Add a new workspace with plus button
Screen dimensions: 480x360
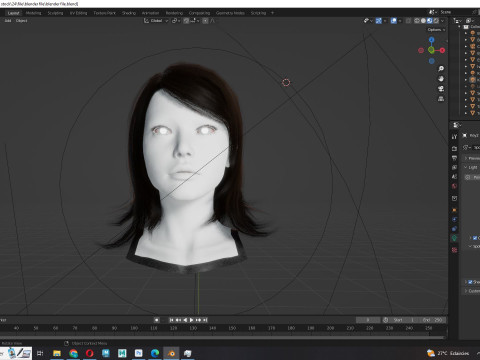pos(272,13)
